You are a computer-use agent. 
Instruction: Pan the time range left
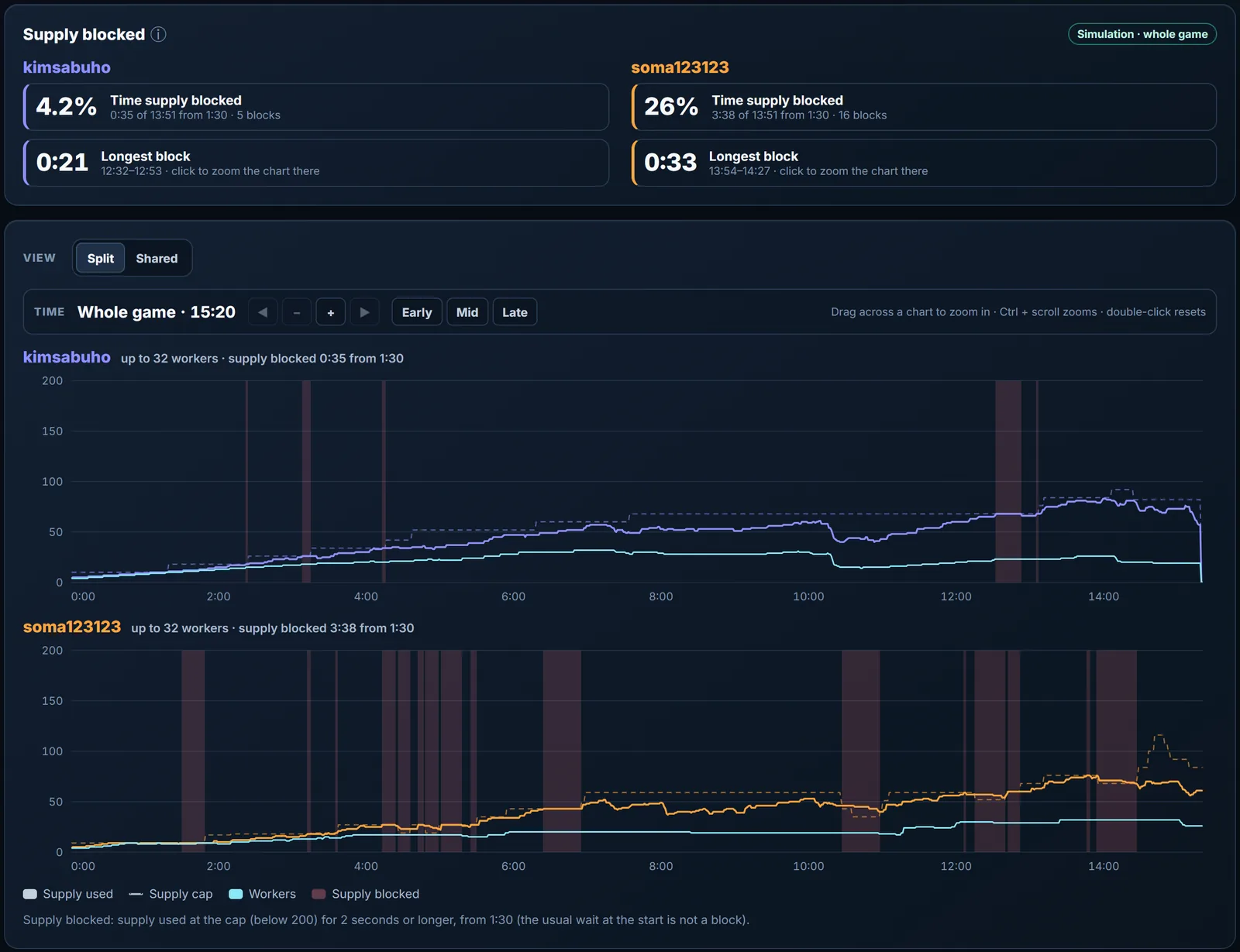click(x=263, y=312)
